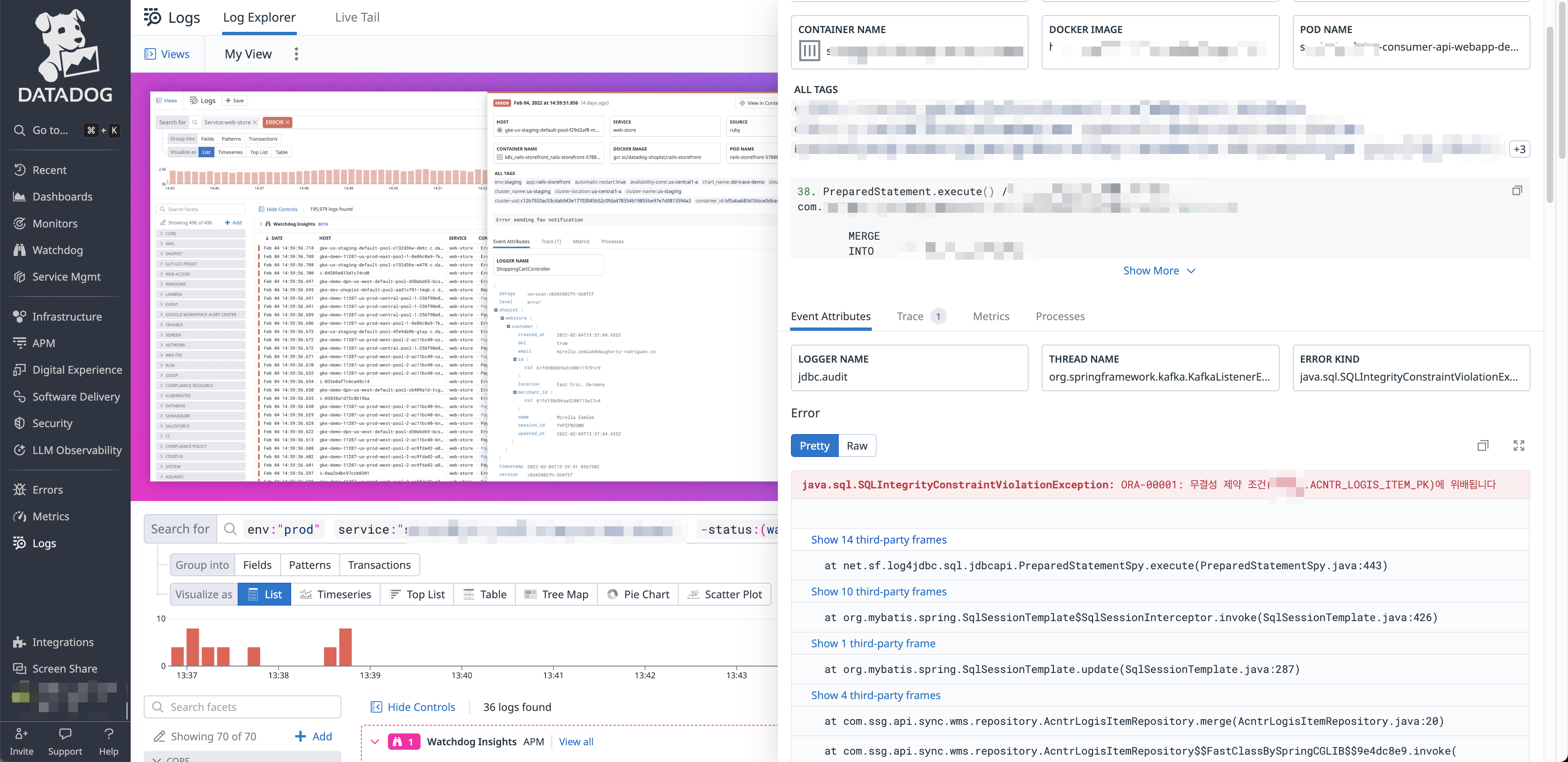The width and height of the screenshot is (1568, 762).
Task: Open the Monitors sidebar section
Action: pos(55,223)
